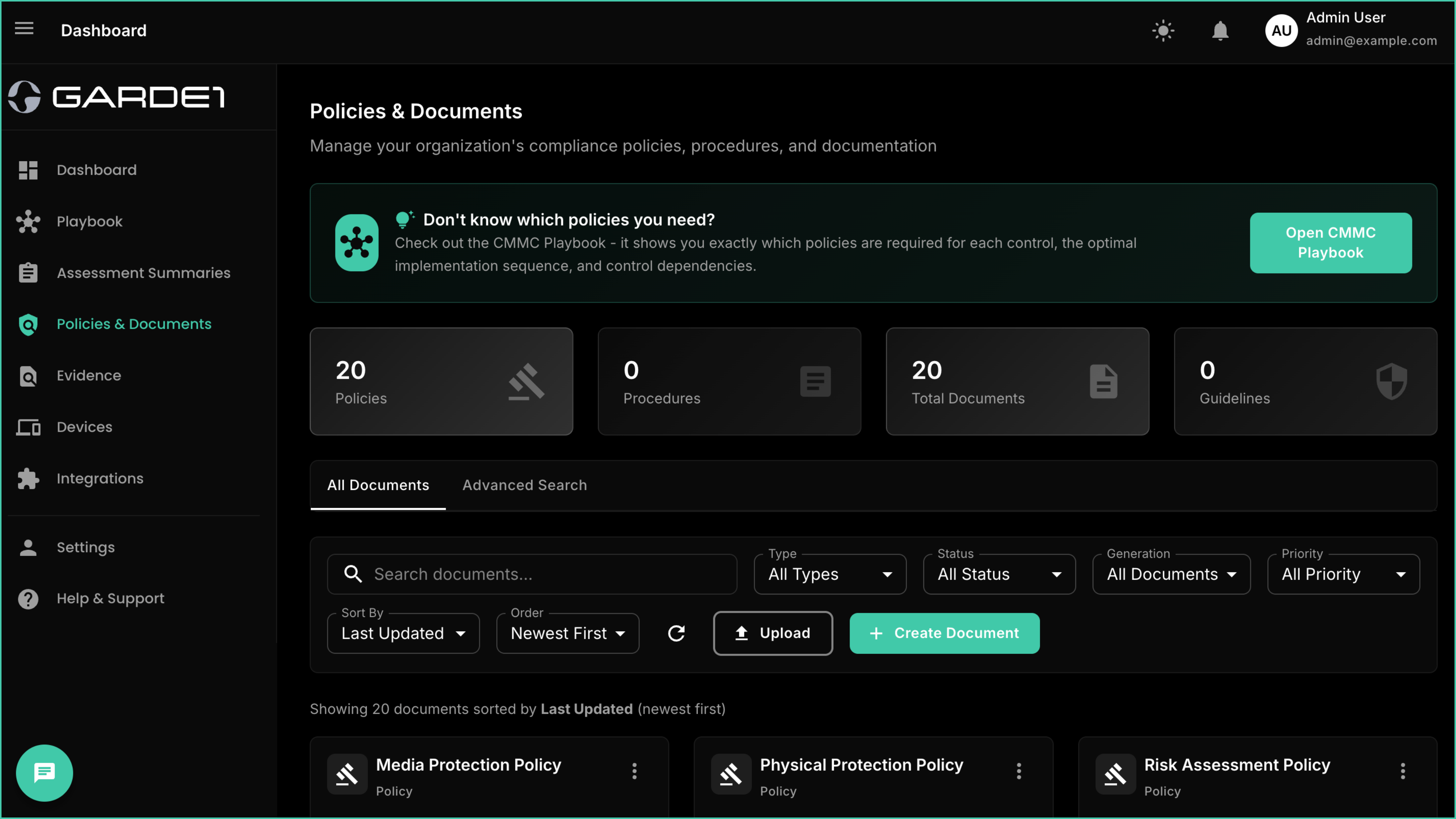Open the Sort By dropdown
Viewport: 1456px width, 819px height.
coord(403,633)
